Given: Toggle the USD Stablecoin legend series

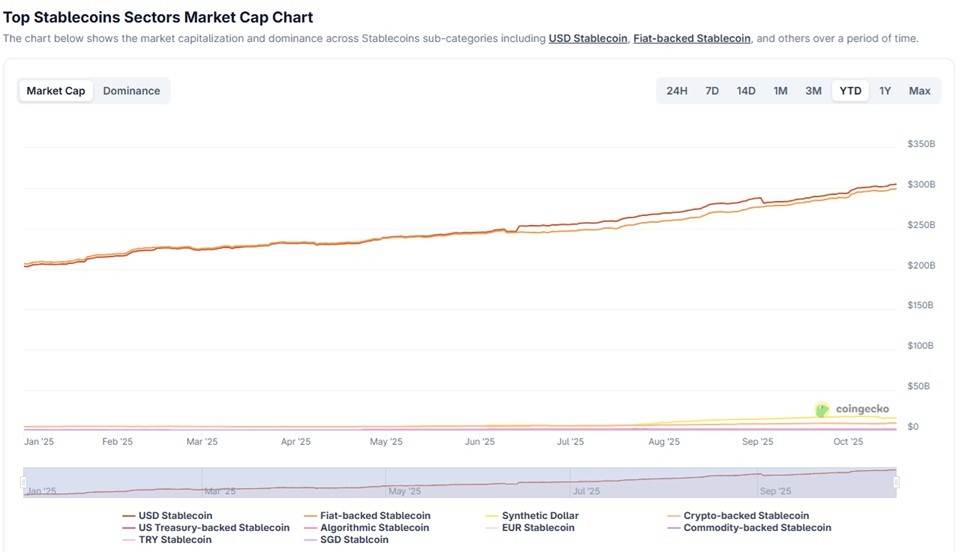Looking at the screenshot, I should 175,516.
